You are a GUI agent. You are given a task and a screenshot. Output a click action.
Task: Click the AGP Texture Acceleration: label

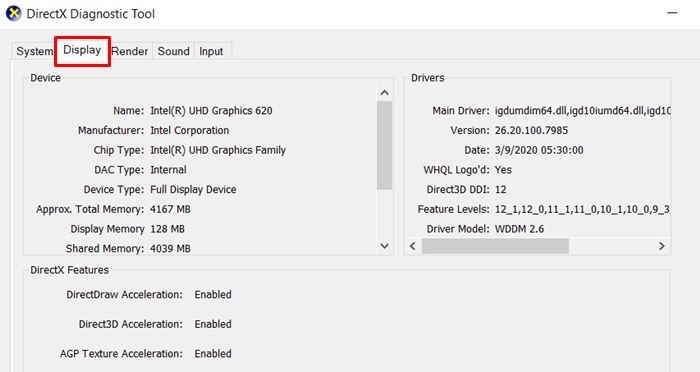click(121, 354)
